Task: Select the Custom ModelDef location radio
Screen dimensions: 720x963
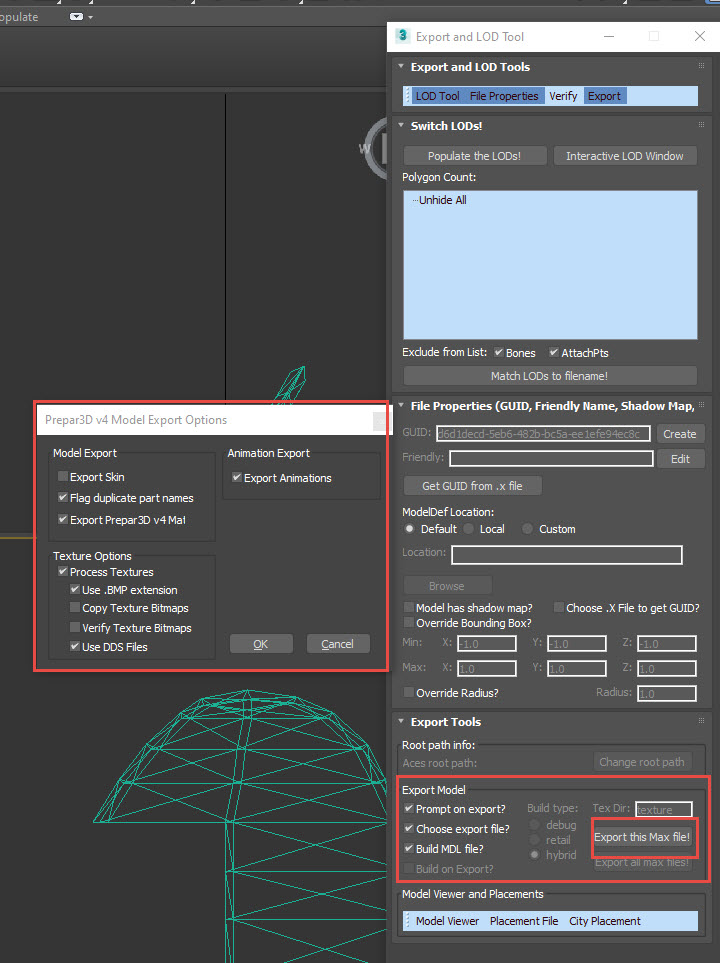Action: pyautogui.click(x=527, y=529)
